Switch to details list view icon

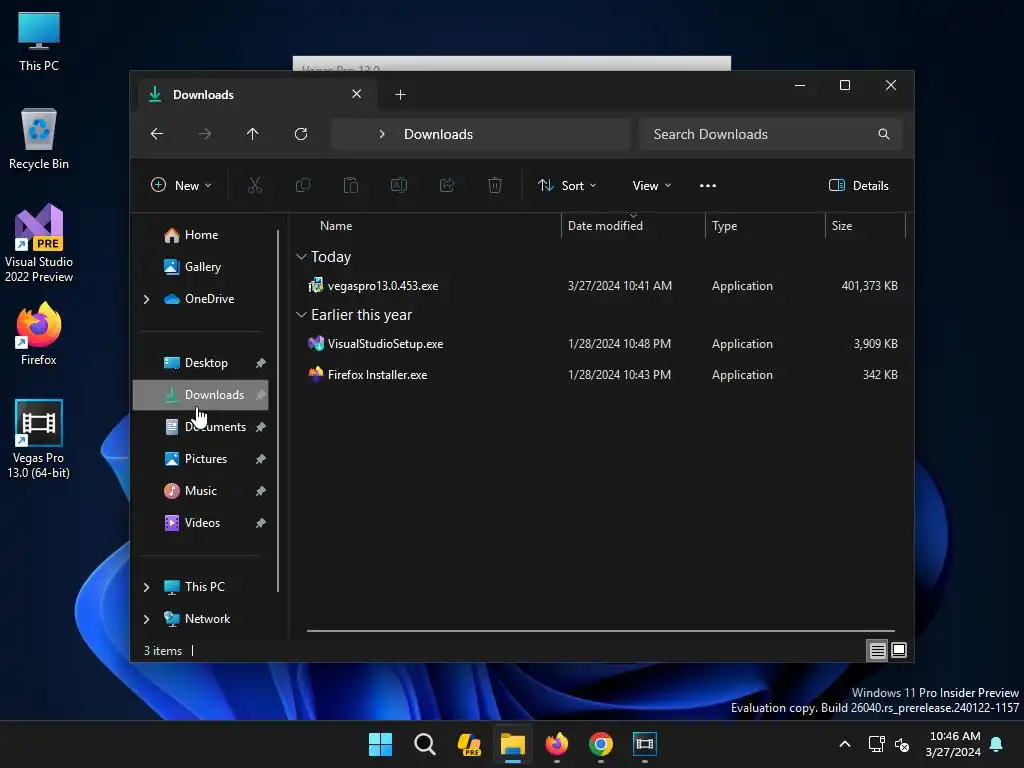pos(878,650)
